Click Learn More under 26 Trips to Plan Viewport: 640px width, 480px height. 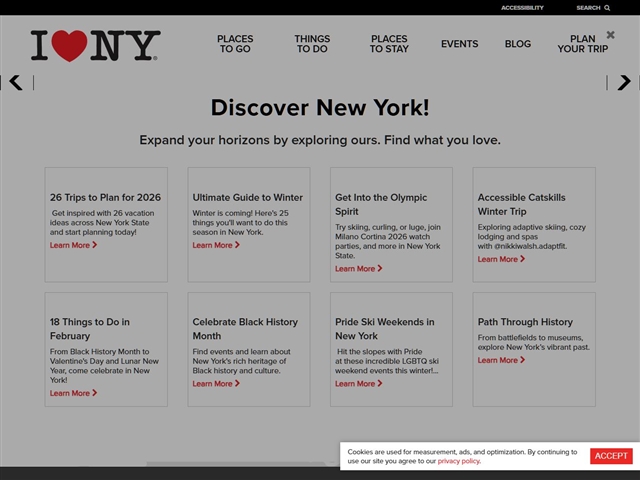[x=73, y=245]
